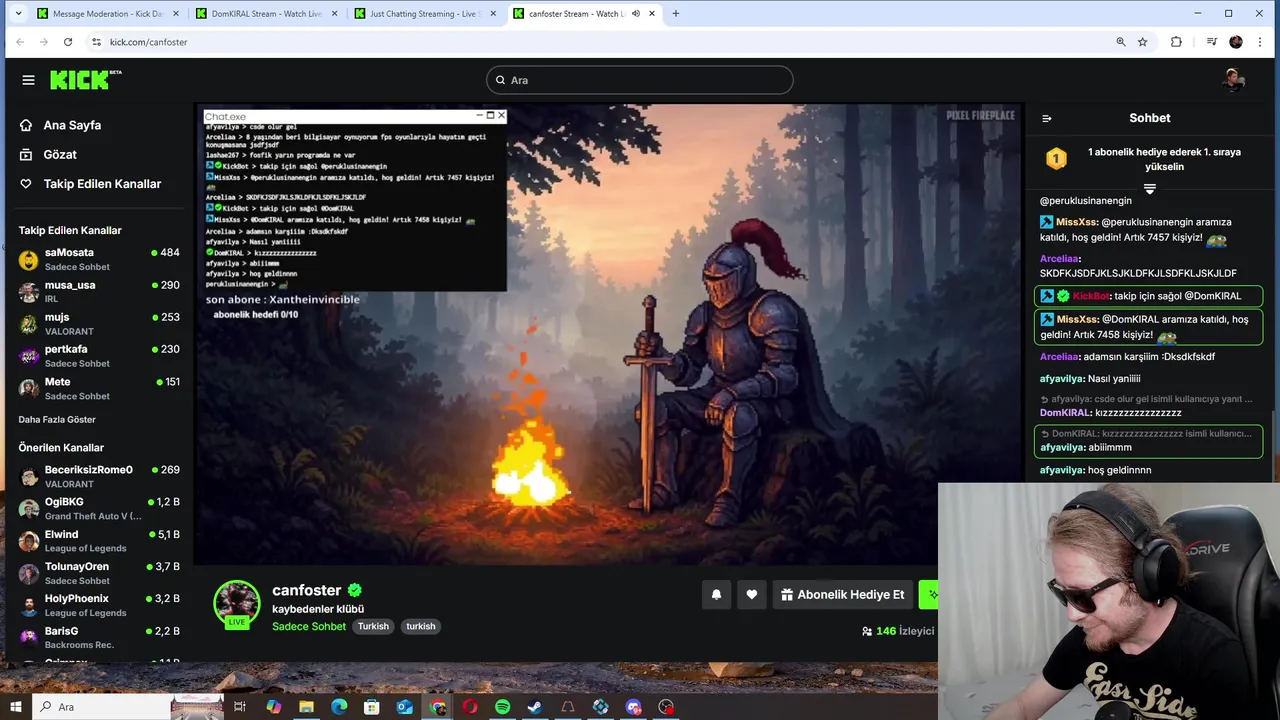Viewport: 1280px width, 720px height.
Task: Click the address bar URL
Action: [x=148, y=42]
